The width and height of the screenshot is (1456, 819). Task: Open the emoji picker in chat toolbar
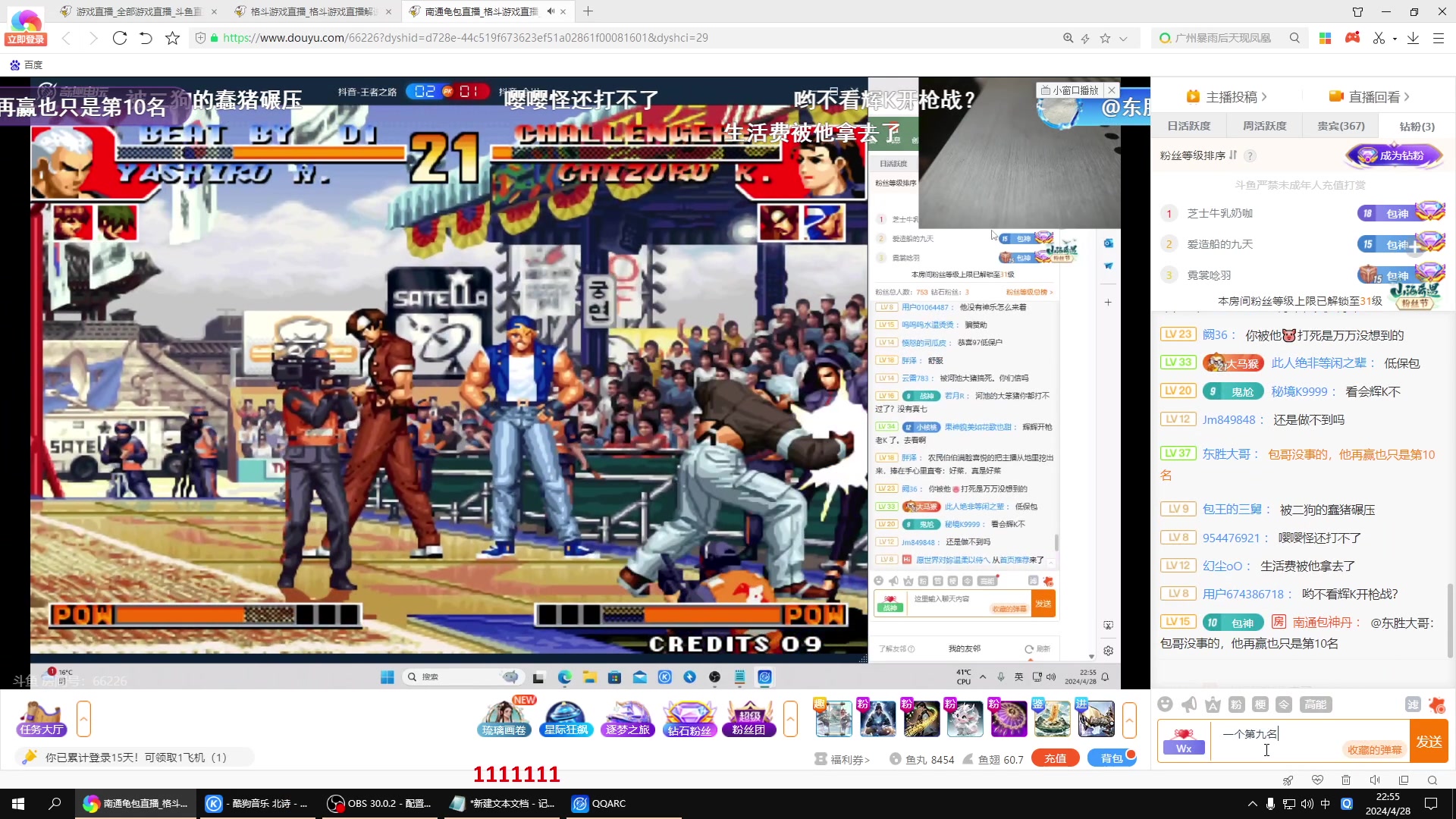pos(1166,704)
